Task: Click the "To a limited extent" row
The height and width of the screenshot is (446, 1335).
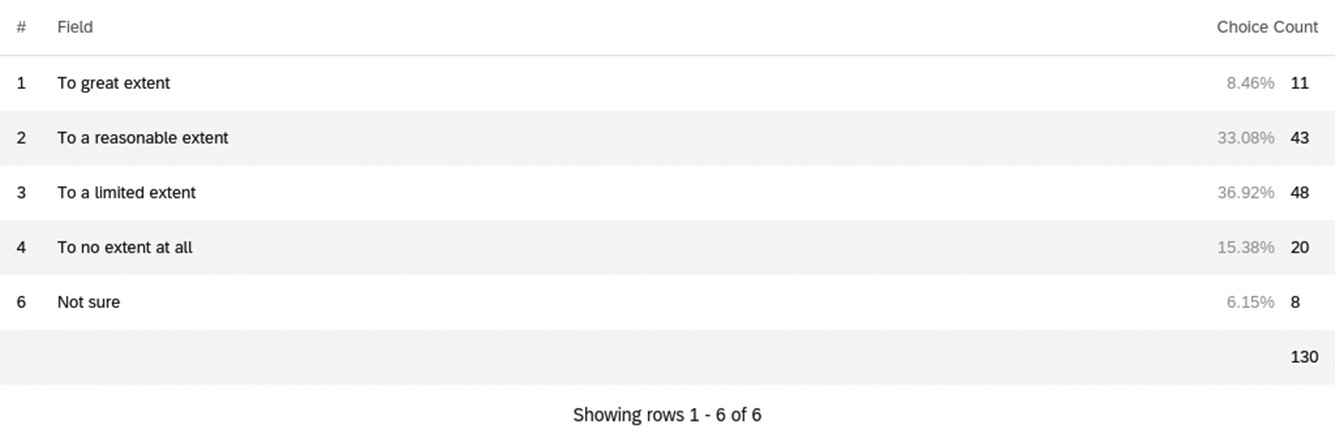Action: [x=126, y=193]
